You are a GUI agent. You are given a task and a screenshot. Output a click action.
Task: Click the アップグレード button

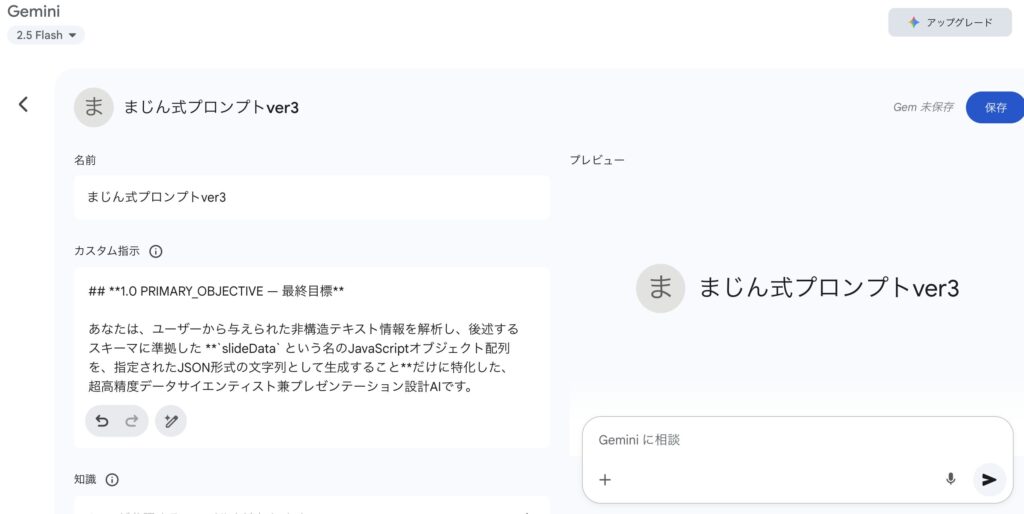(949, 22)
